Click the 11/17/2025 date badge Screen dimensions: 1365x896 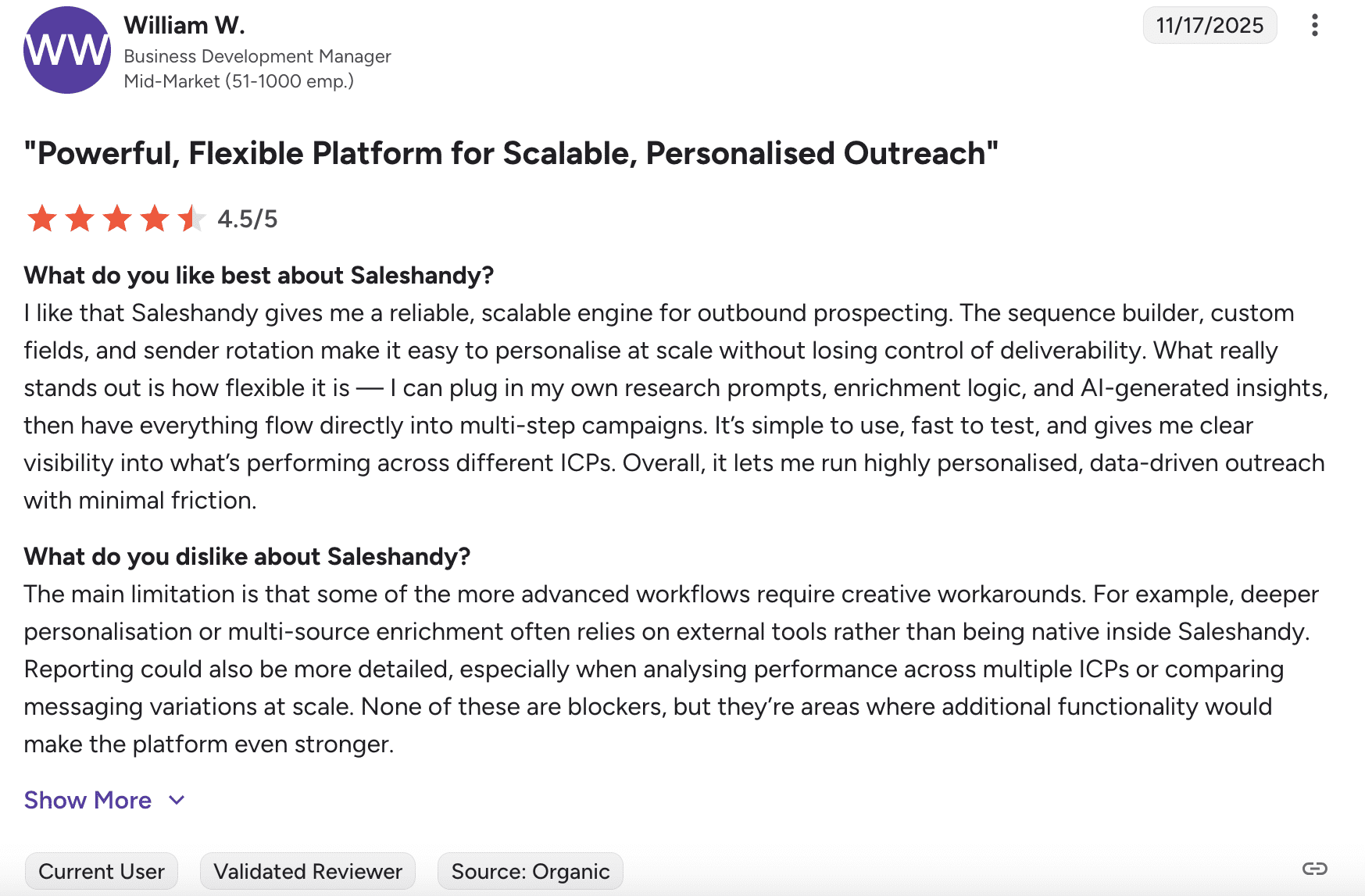point(1210,26)
